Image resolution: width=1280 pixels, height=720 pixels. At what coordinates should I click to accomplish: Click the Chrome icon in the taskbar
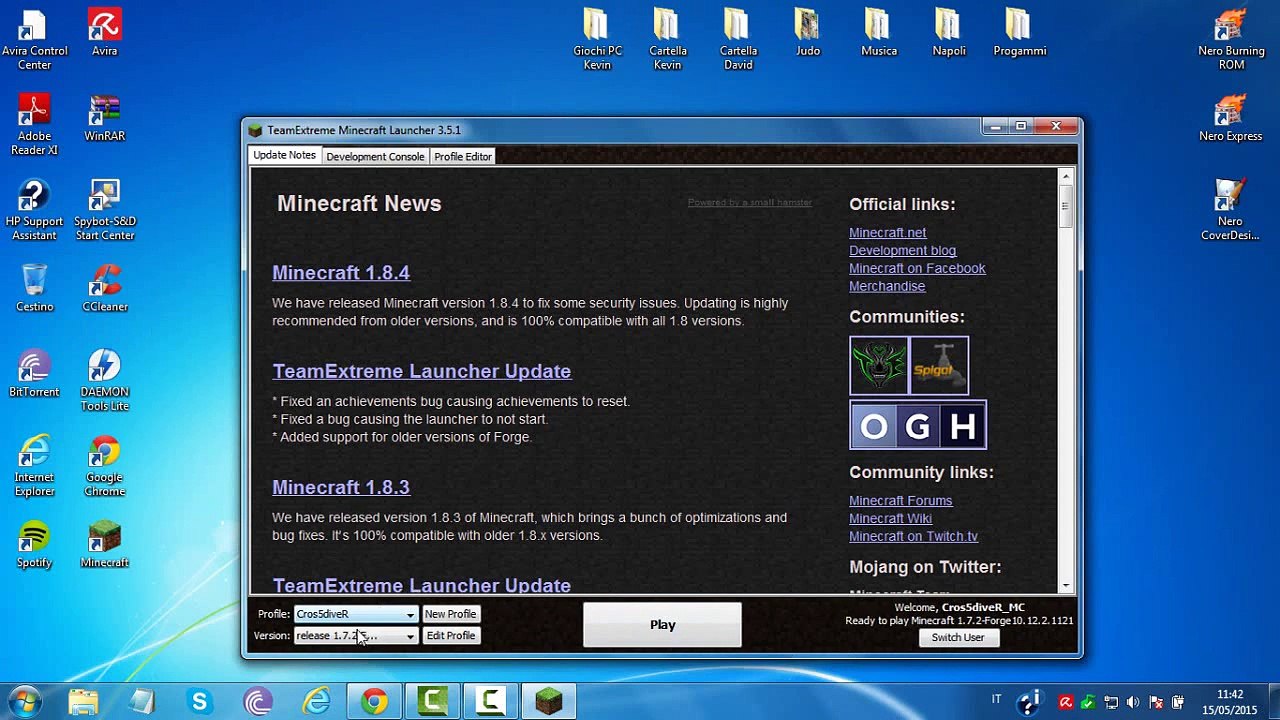(375, 702)
